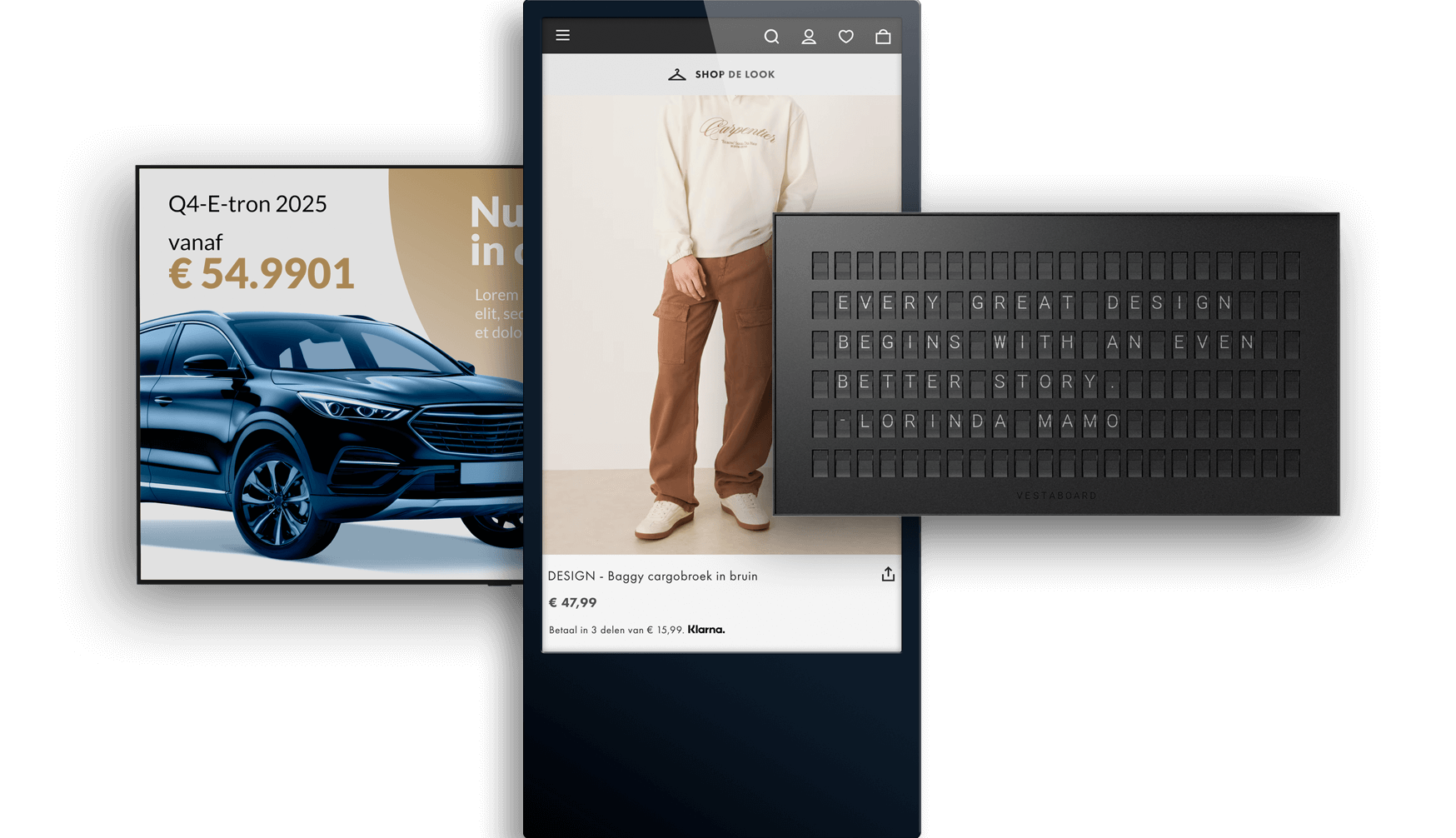Click the € 54.9901 price text
The height and width of the screenshot is (838, 1456).
261,274
